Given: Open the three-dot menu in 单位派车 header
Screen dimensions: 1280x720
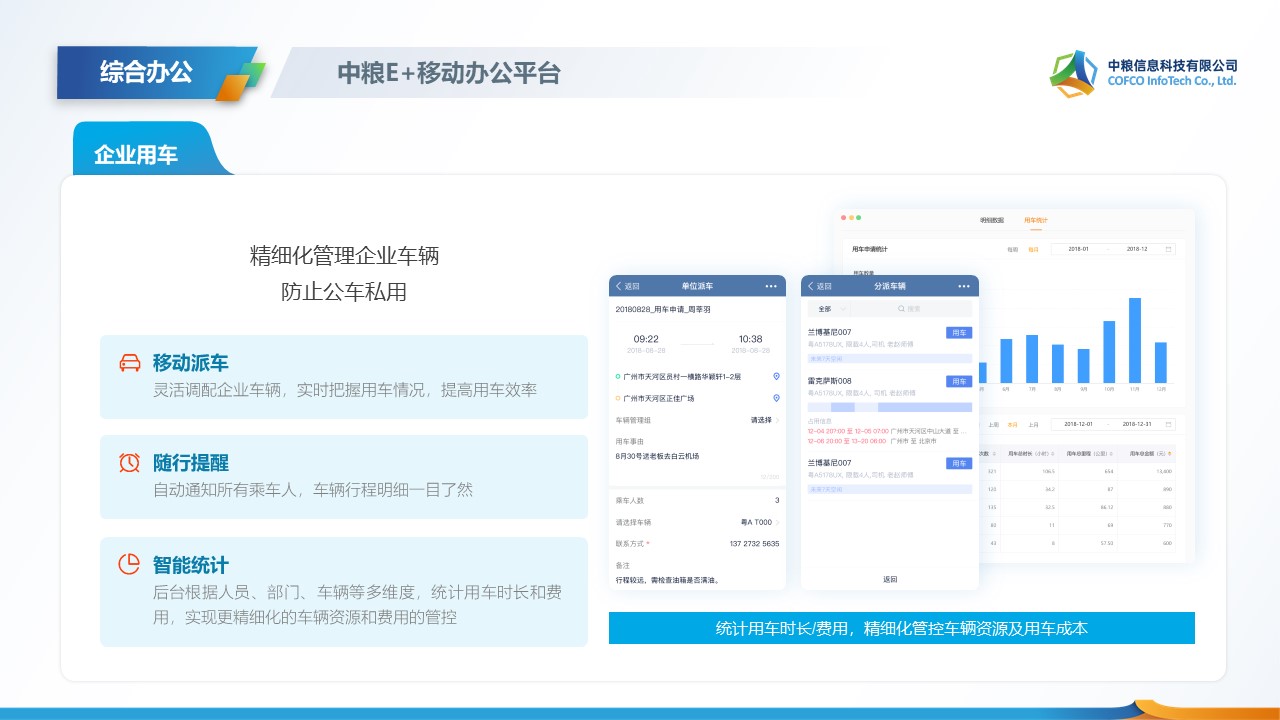Looking at the screenshot, I should [771, 286].
